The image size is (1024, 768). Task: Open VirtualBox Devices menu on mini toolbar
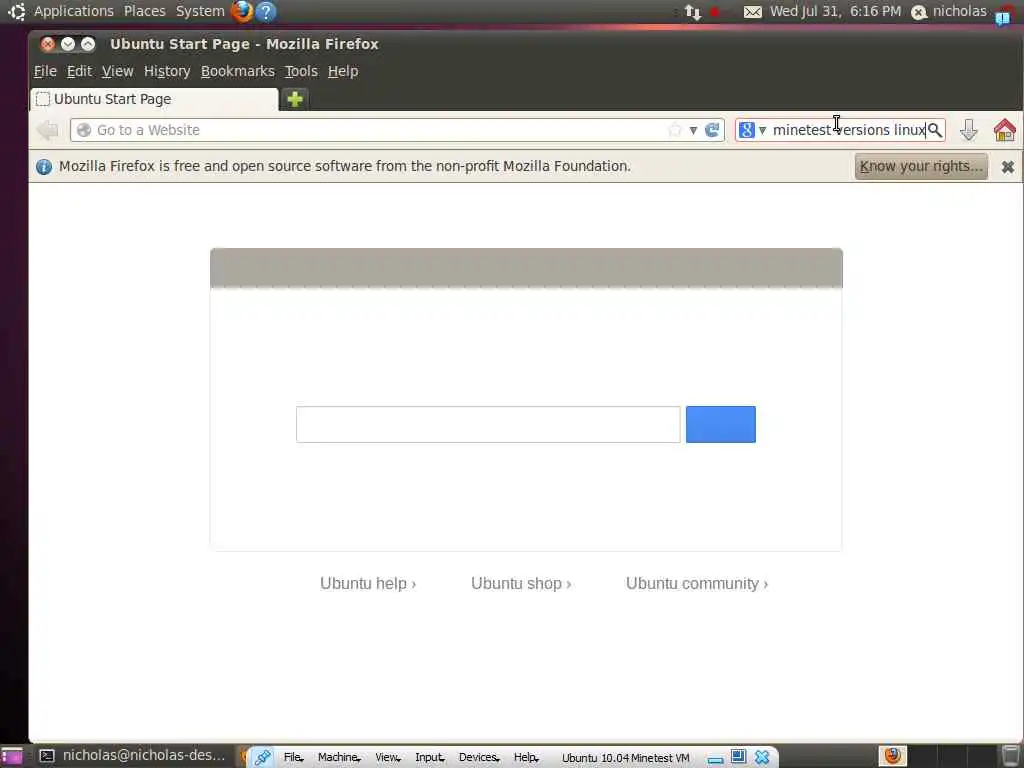point(479,758)
